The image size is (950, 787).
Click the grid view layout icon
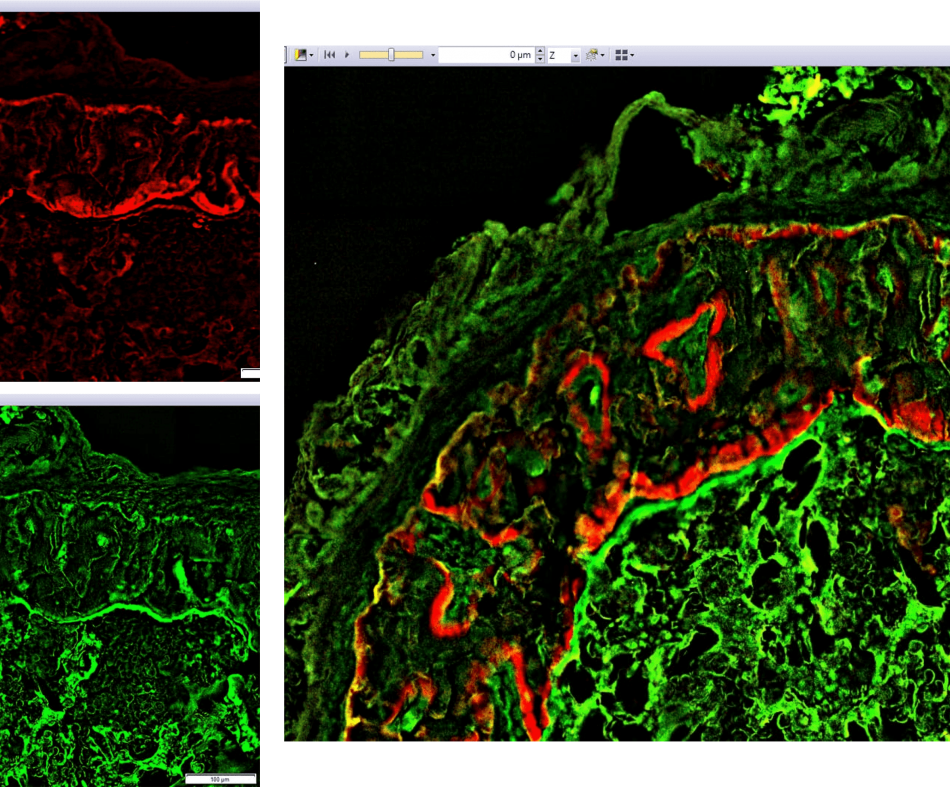click(621, 55)
